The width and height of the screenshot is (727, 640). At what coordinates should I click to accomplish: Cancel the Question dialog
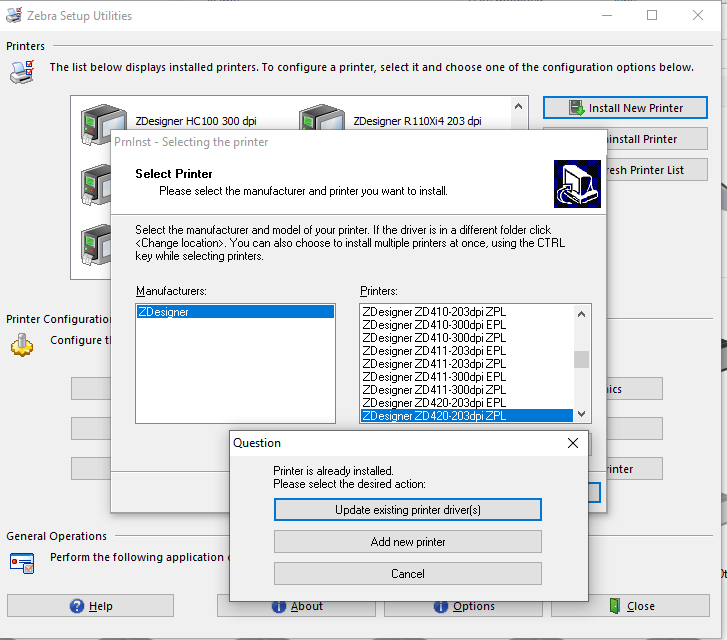click(x=407, y=574)
